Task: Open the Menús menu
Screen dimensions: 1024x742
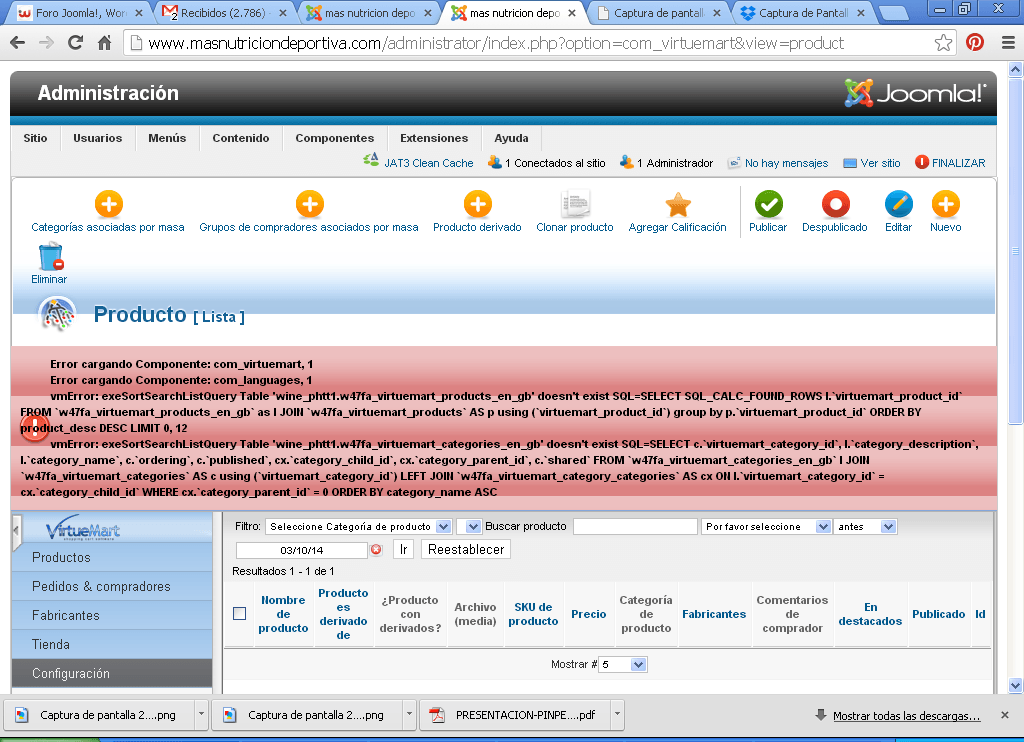Action: tap(167, 138)
